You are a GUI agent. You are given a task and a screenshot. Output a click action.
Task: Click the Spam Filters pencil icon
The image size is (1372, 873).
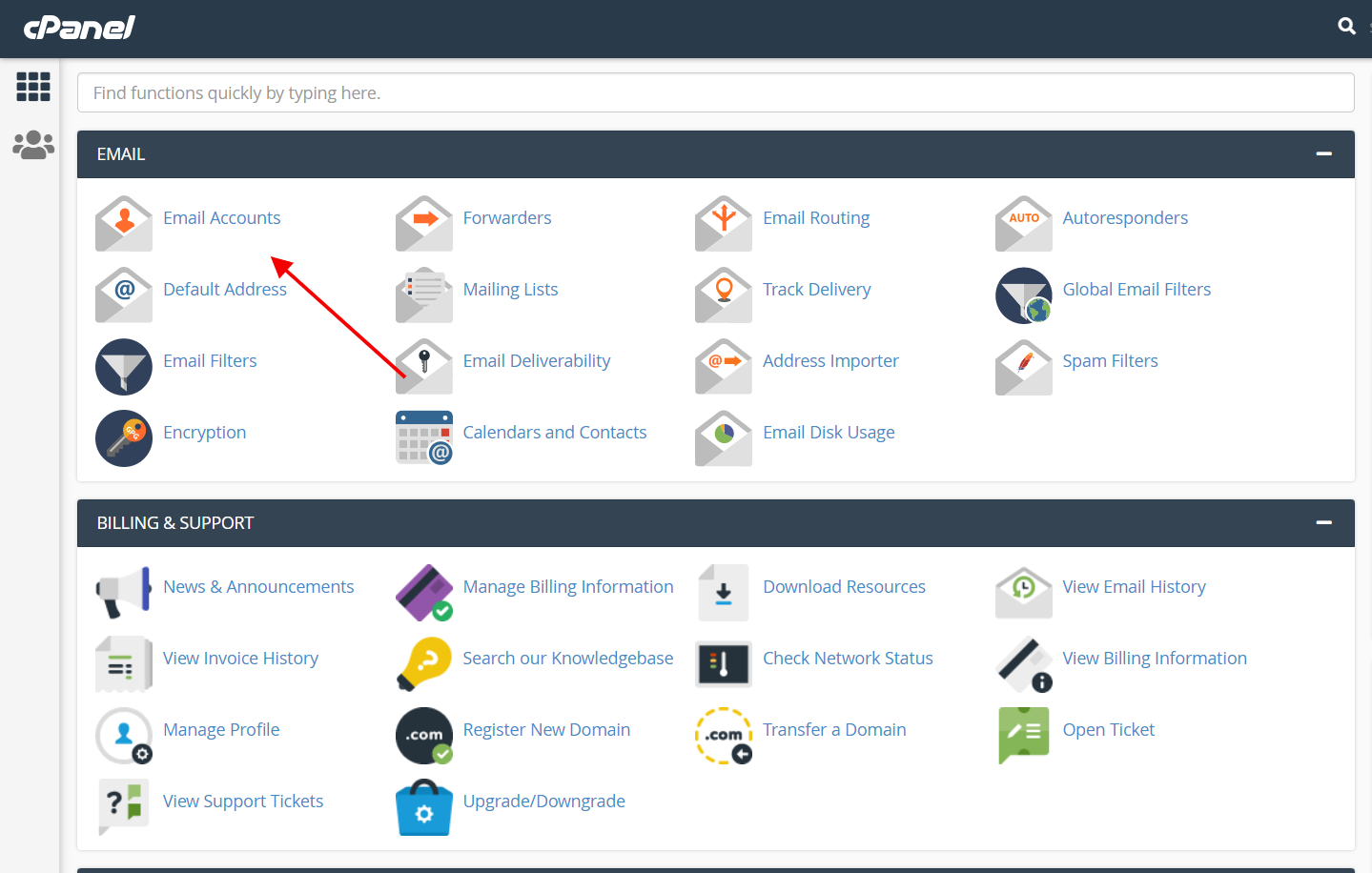coord(1023,367)
